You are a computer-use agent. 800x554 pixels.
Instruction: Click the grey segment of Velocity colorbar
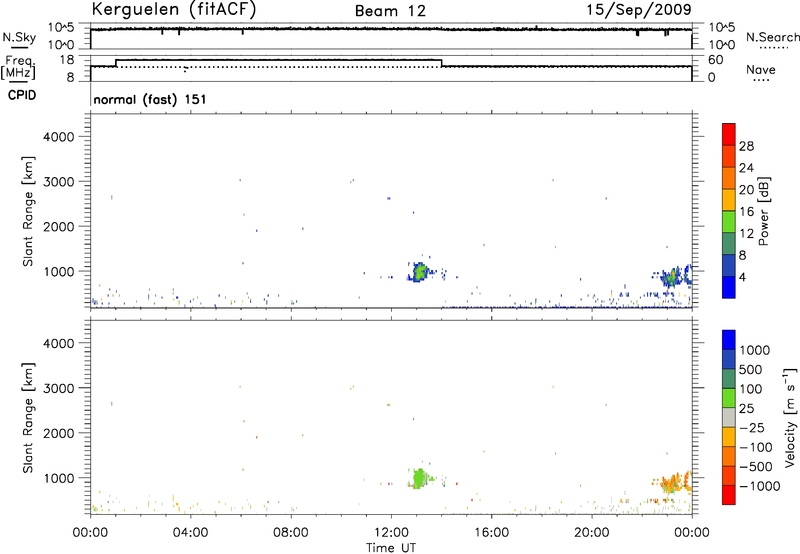point(729,417)
